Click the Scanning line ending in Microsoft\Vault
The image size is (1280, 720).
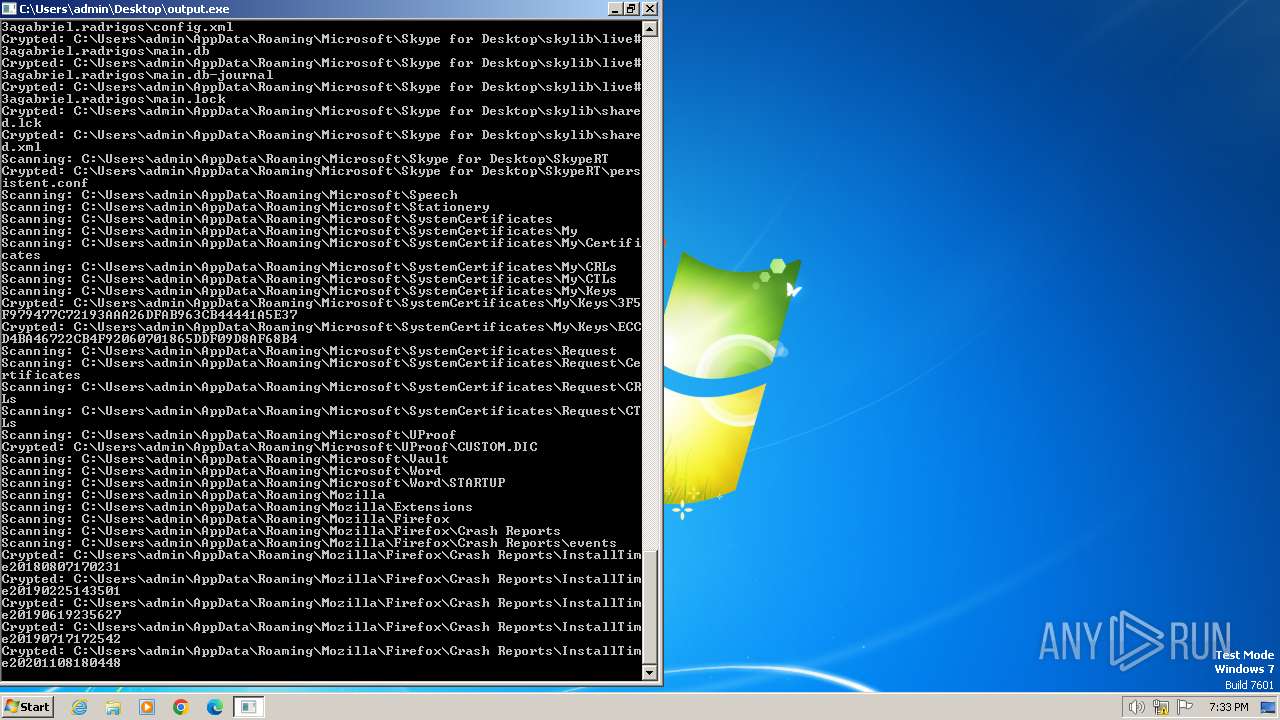[x=225, y=459]
